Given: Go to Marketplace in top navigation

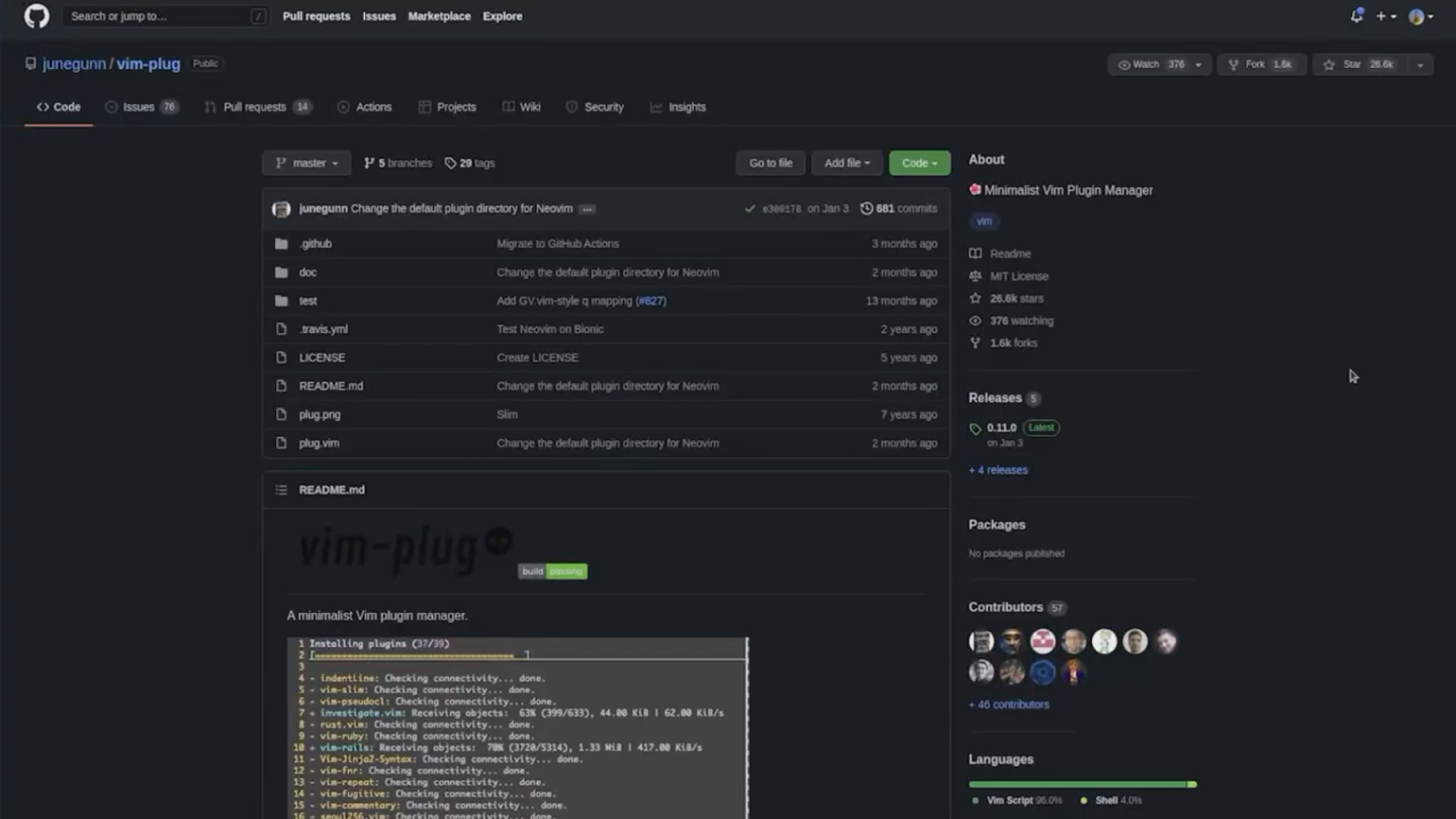Looking at the screenshot, I should tap(439, 16).
